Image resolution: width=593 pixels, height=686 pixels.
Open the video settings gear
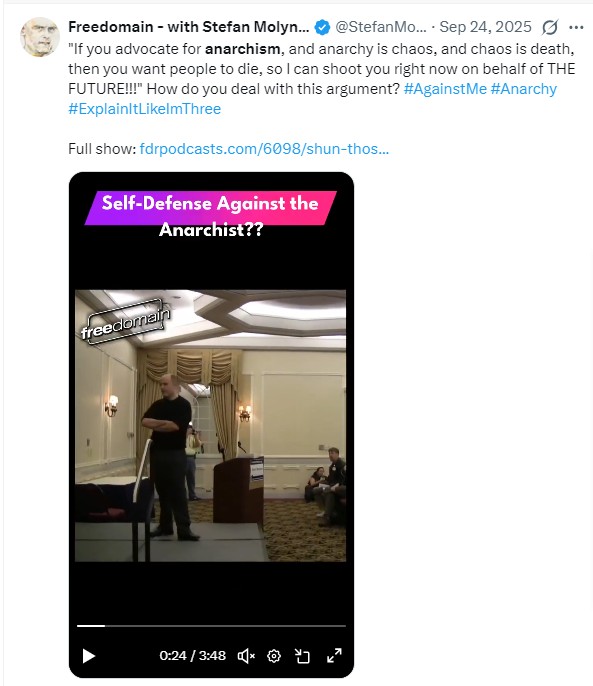click(x=274, y=656)
